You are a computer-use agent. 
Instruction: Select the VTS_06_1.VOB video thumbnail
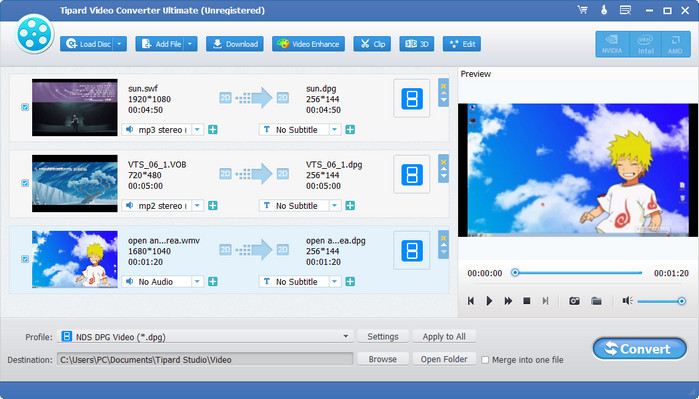(x=75, y=183)
